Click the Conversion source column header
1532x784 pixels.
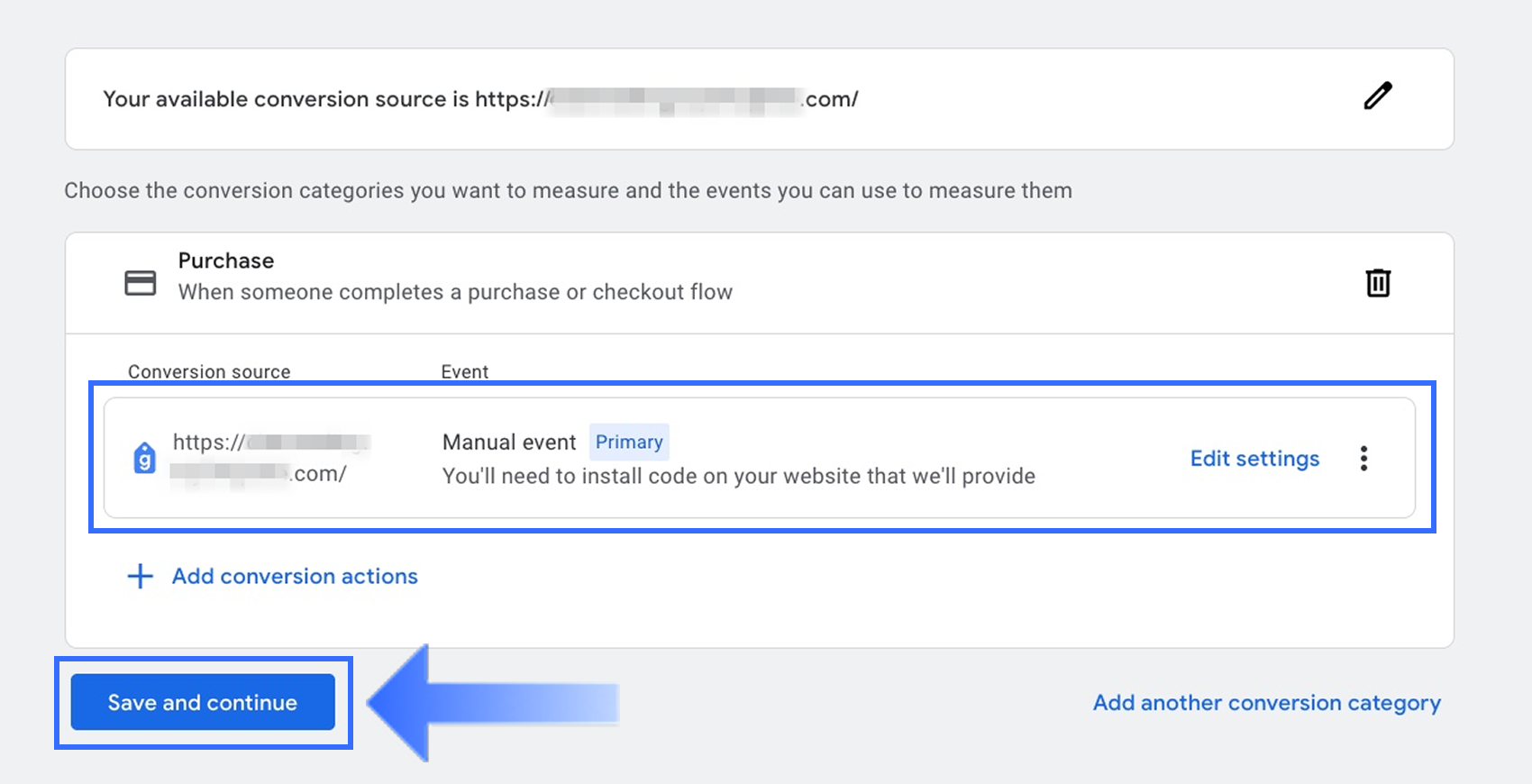tap(209, 371)
